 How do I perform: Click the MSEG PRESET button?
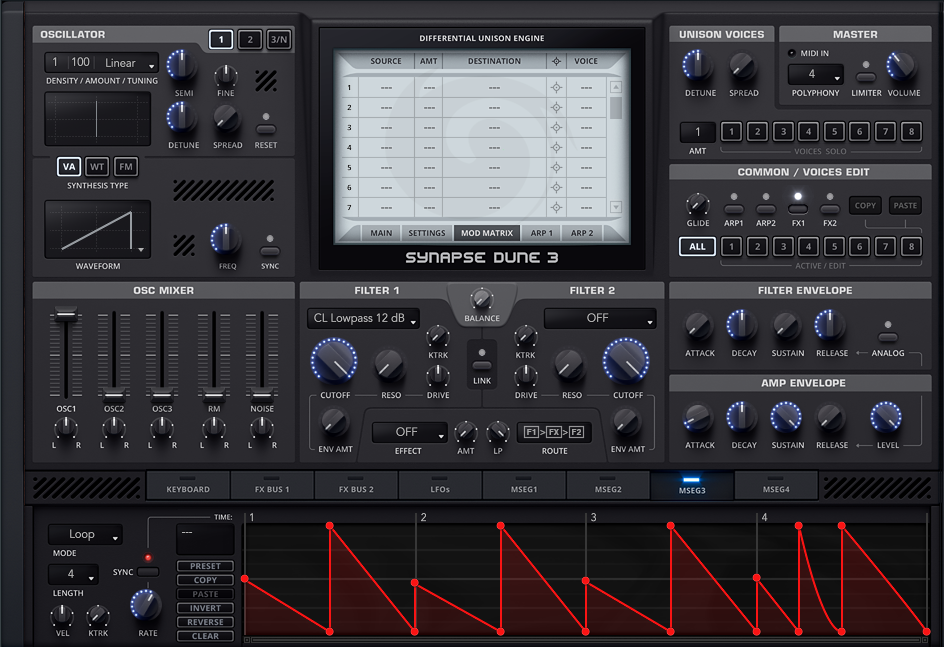click(x=205, y=566)
